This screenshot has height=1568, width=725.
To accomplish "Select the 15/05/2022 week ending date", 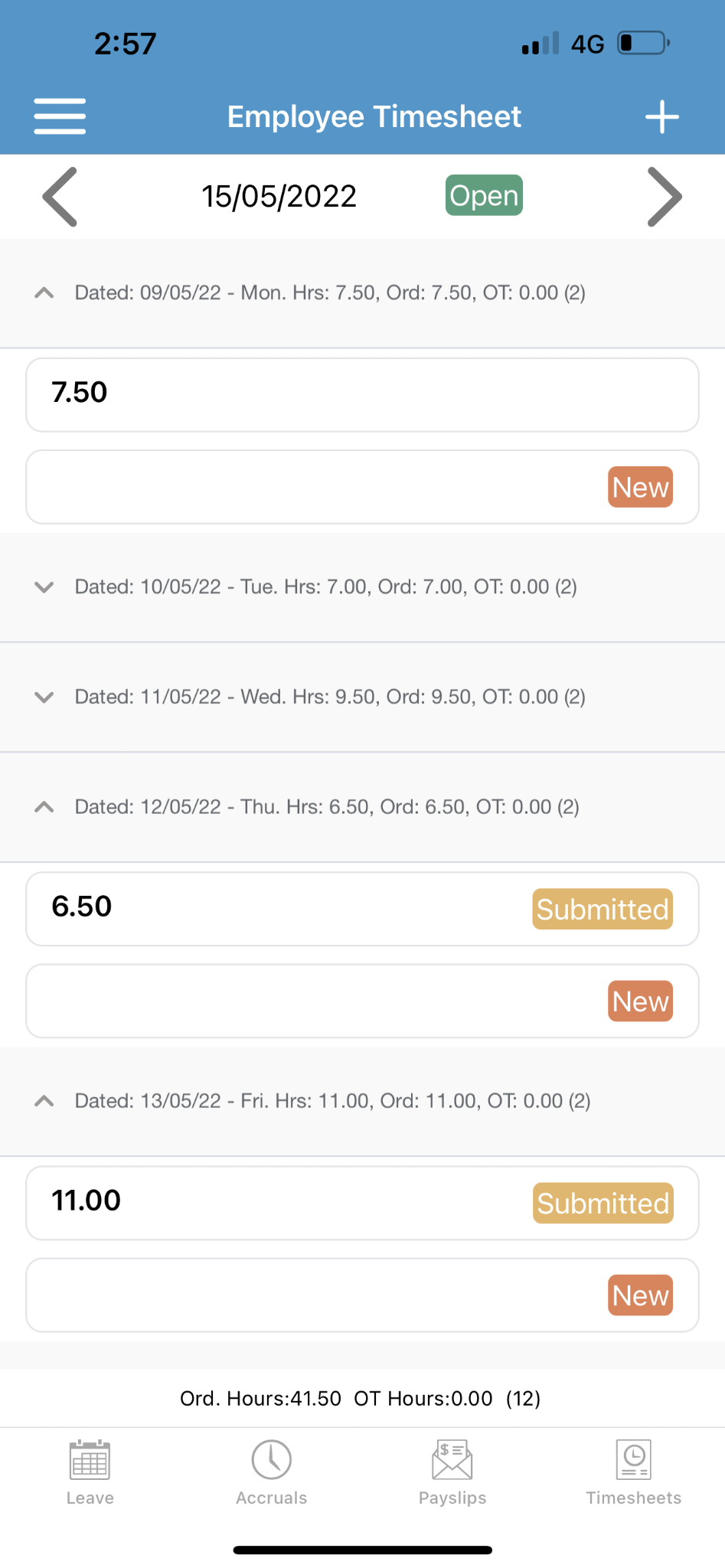I will (279, 197).
